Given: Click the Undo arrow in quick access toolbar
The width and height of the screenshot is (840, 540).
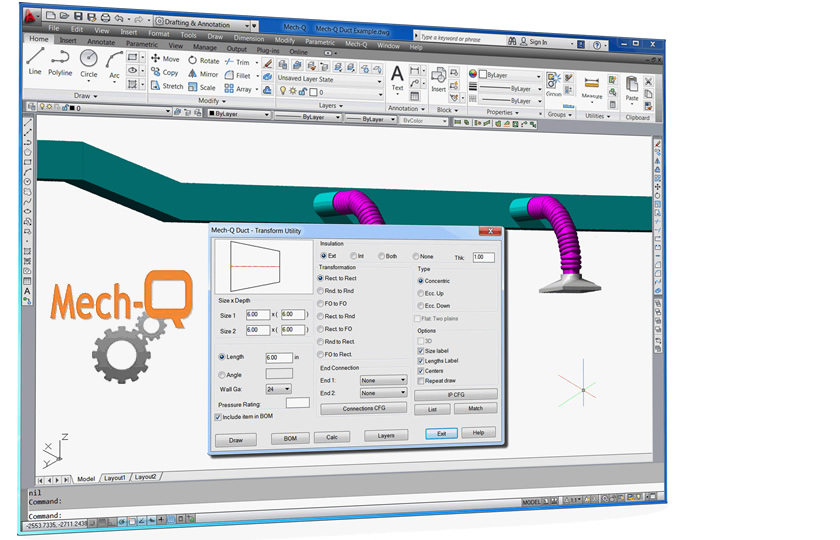Looking at the screenshot, I should (119, 18).
